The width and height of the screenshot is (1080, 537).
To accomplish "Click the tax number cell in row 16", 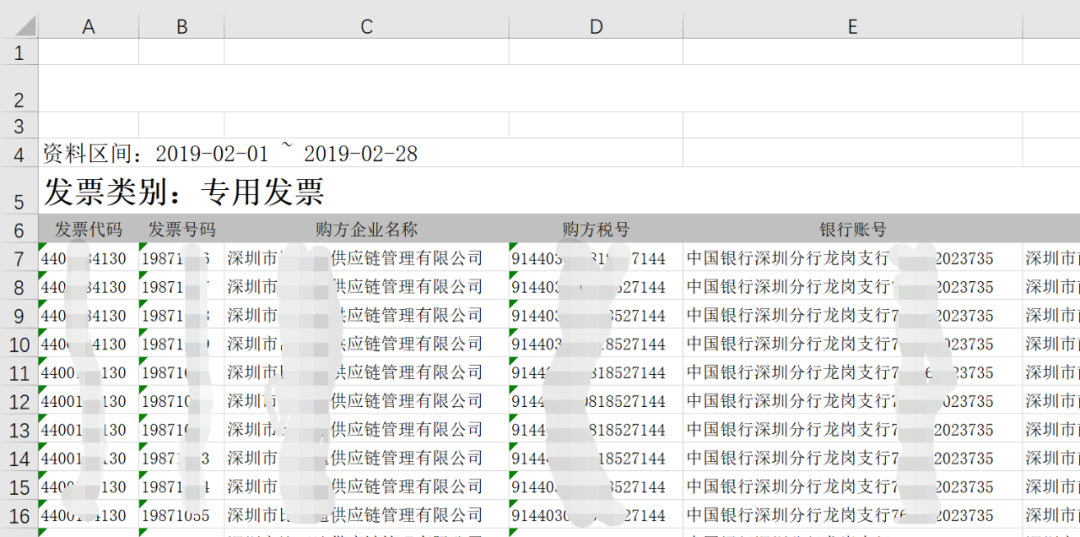I will click(596, 515).
